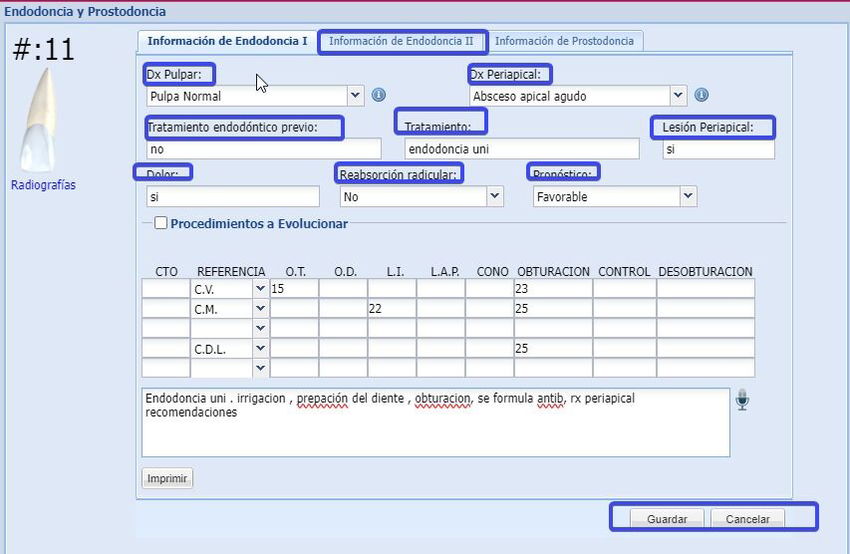Click the Cancelar button

747,519
